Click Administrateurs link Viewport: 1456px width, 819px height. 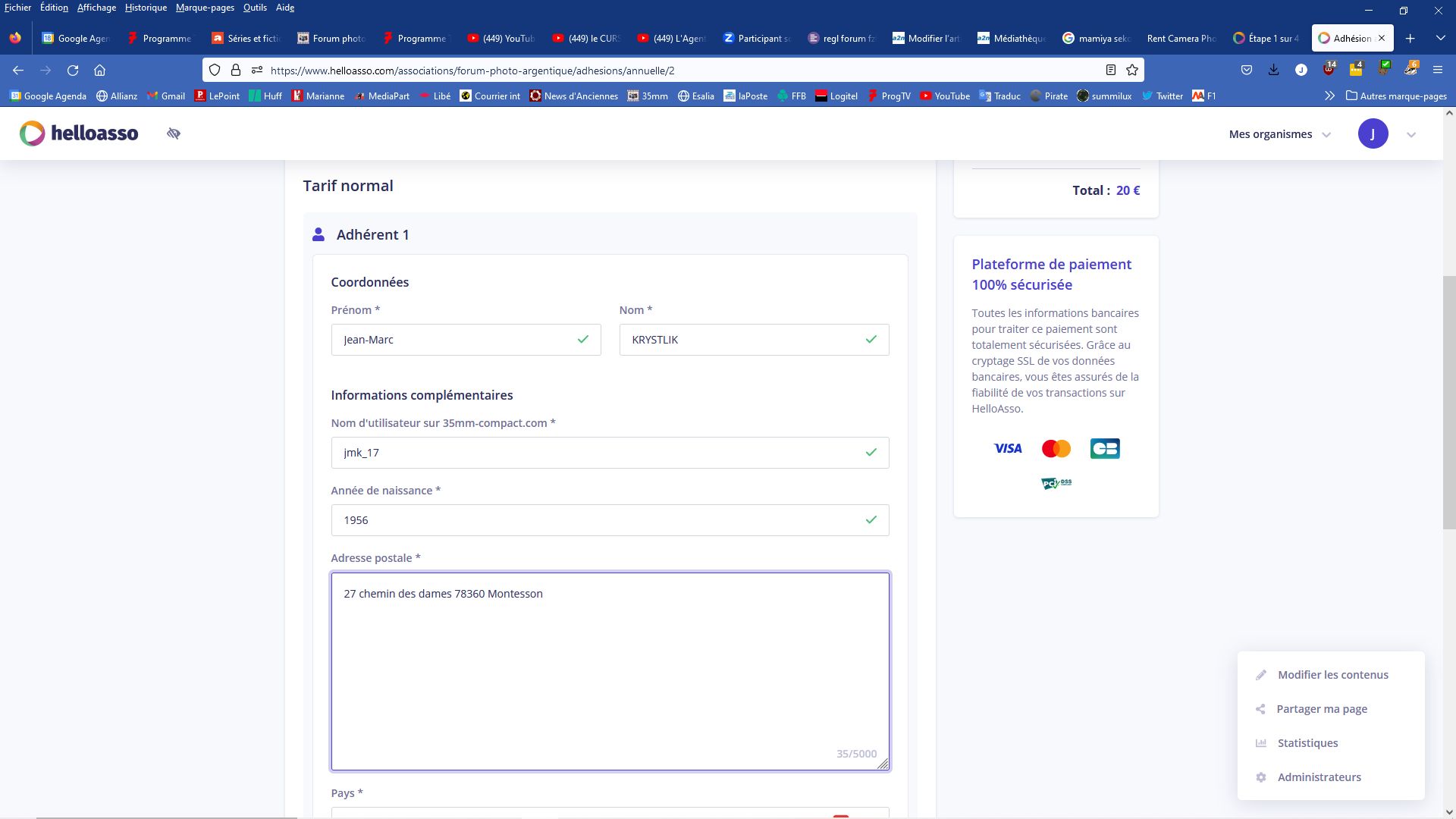click(x=1319, y=777)
